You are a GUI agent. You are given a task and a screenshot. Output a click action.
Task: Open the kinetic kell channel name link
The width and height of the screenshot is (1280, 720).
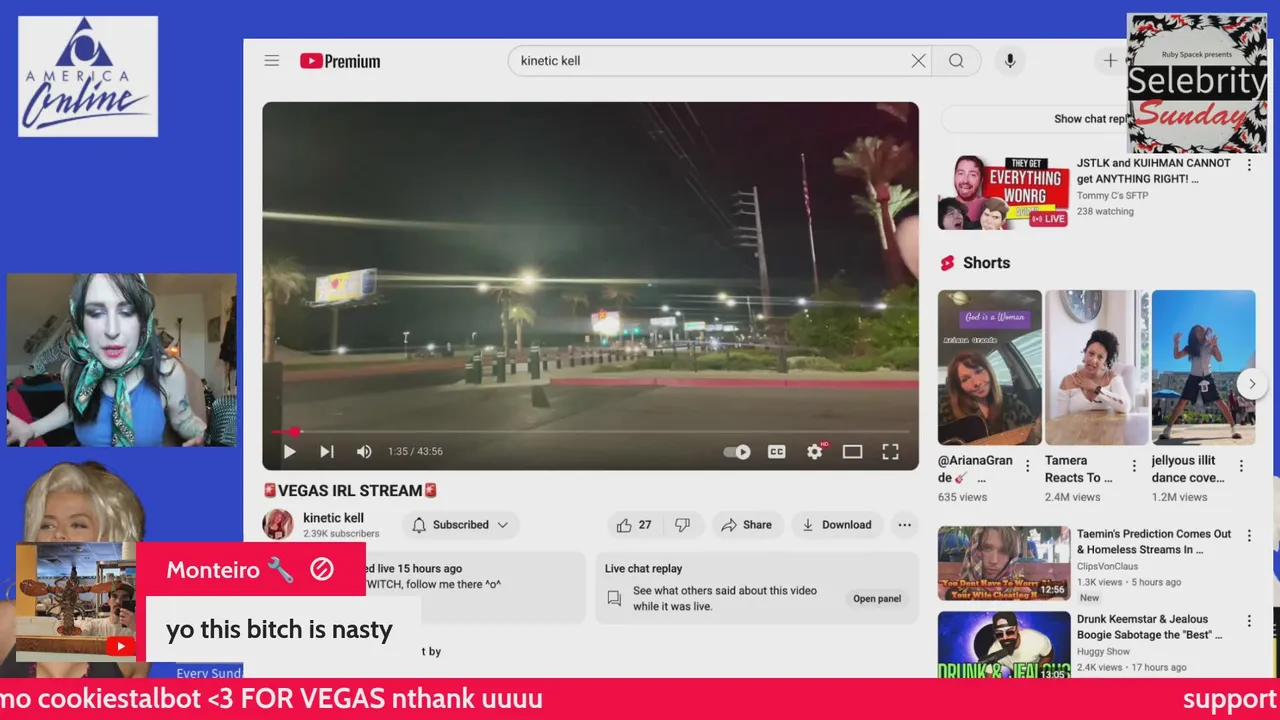click(x=333, y=518)
